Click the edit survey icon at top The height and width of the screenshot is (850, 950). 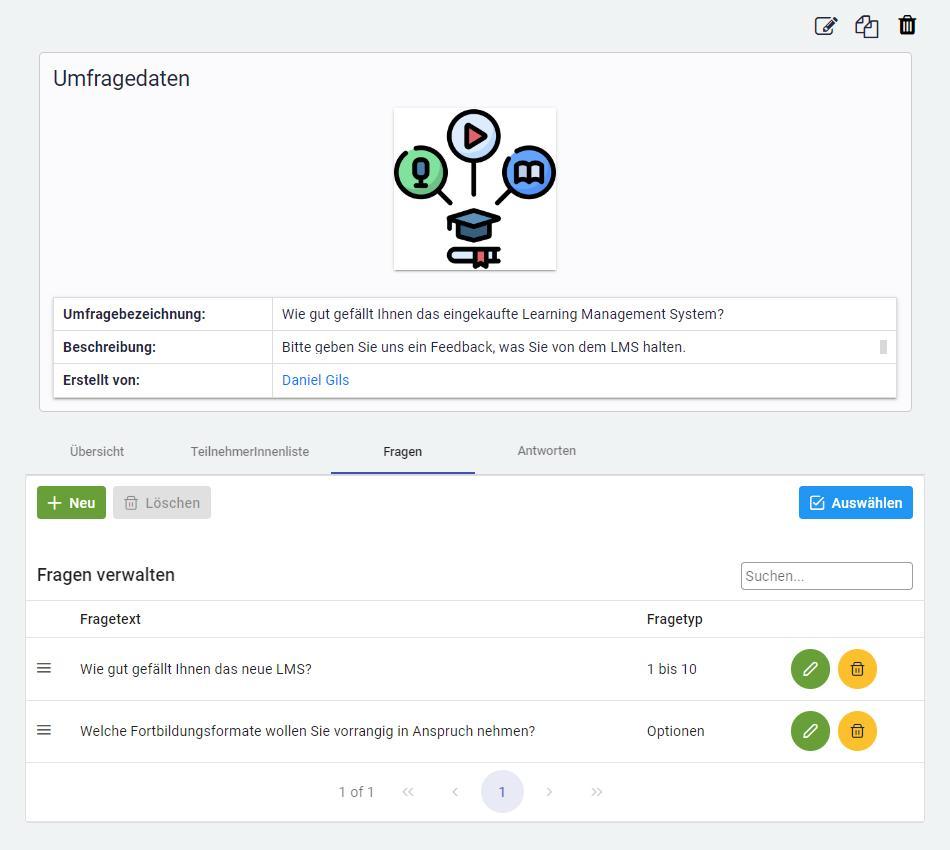coord(825,26)
